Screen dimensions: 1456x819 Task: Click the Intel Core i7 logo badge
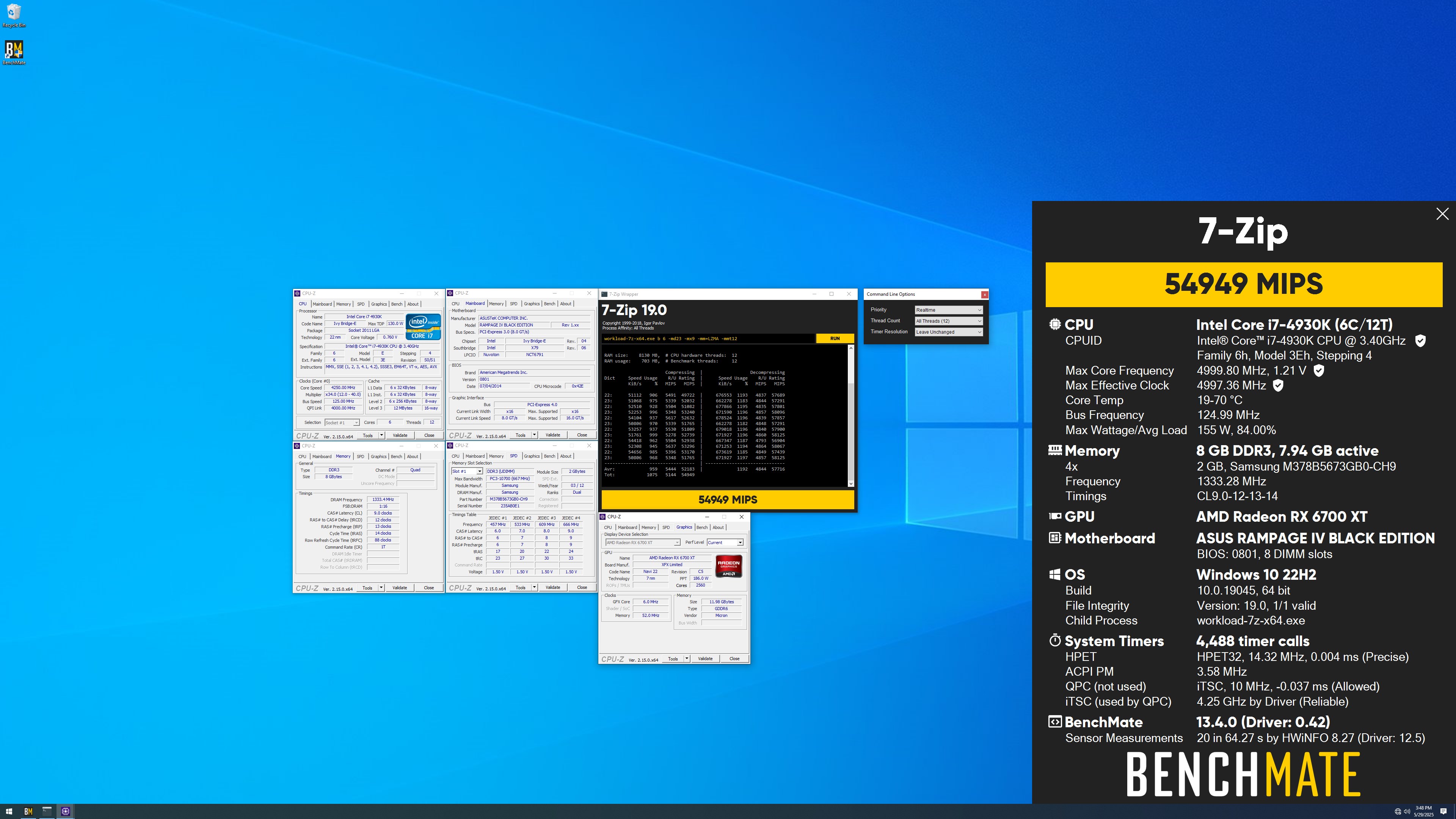click(x=424, y=326)
